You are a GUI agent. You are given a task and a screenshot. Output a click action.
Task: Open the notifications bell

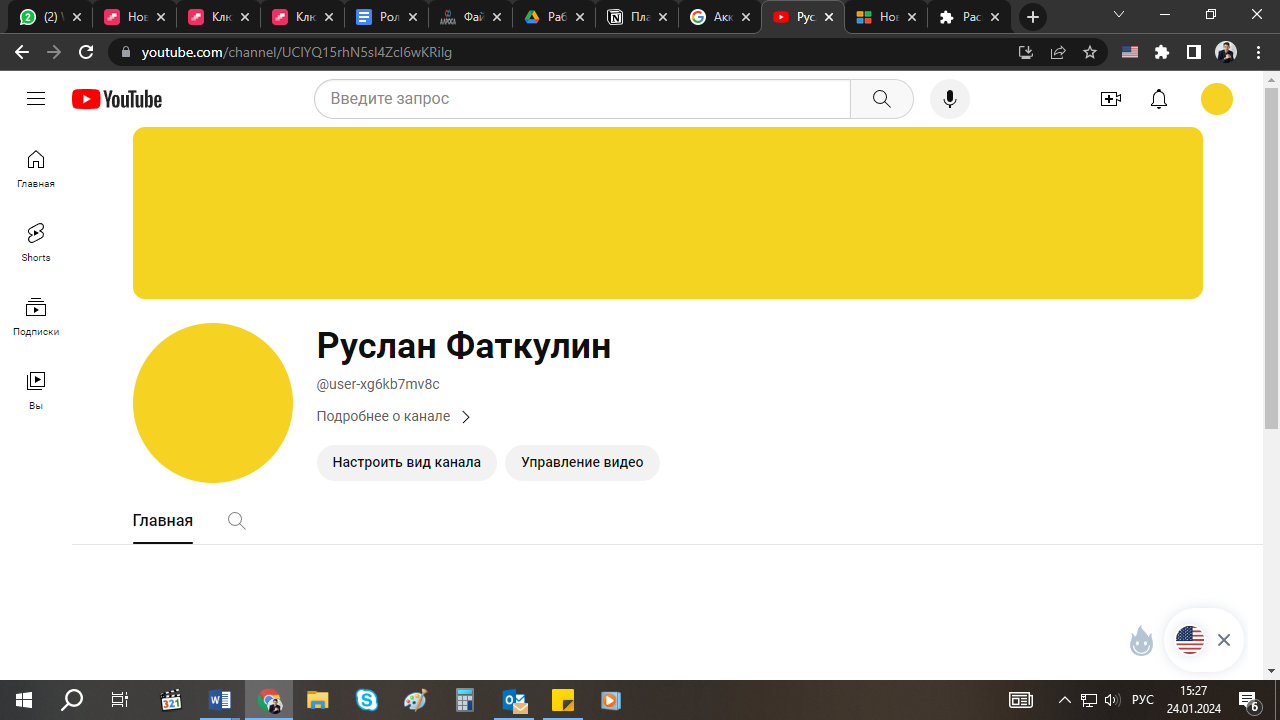(x=1159, y=99)
